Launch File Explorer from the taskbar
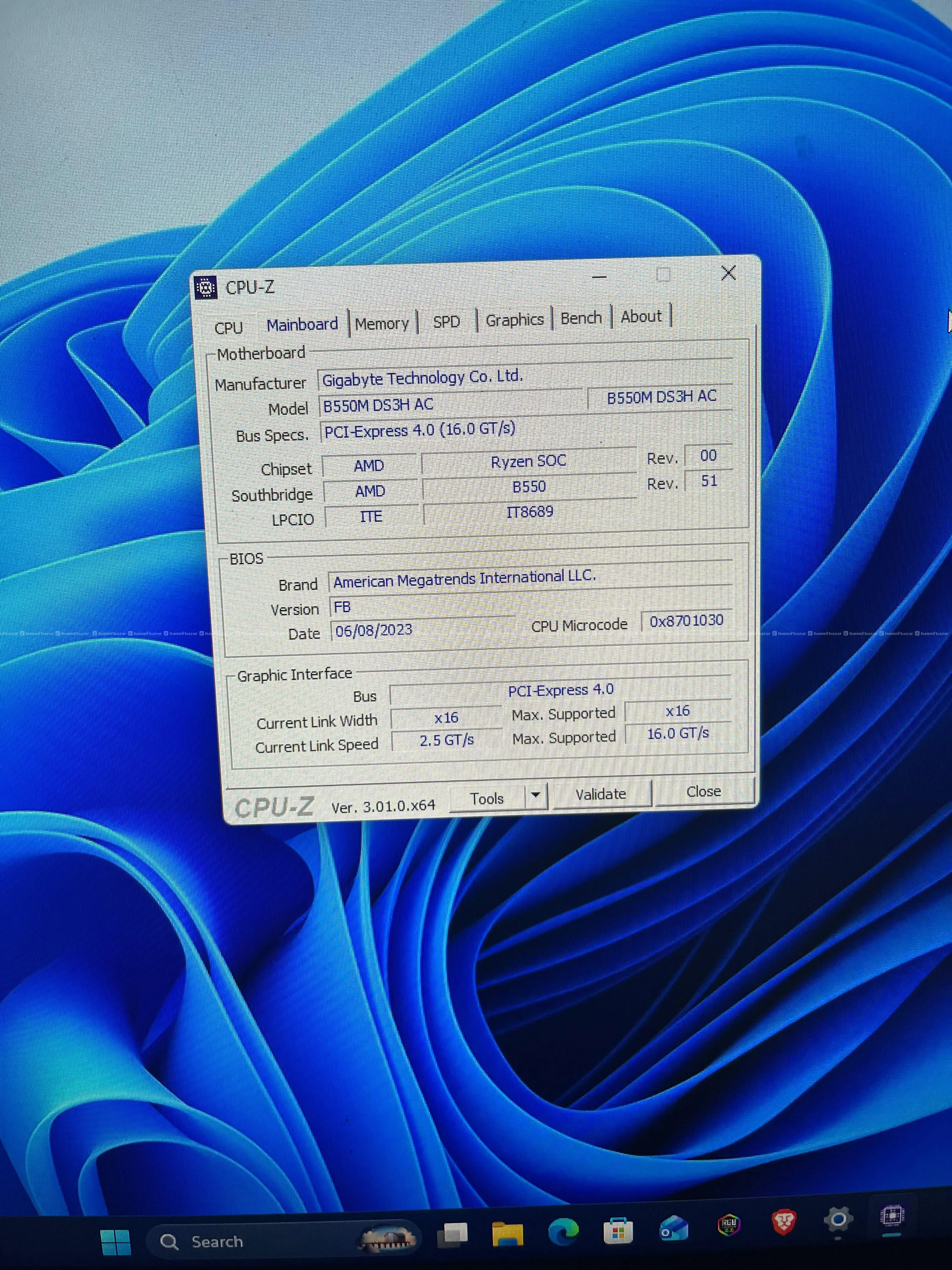952x1270 pixels. coord(507,1234)
